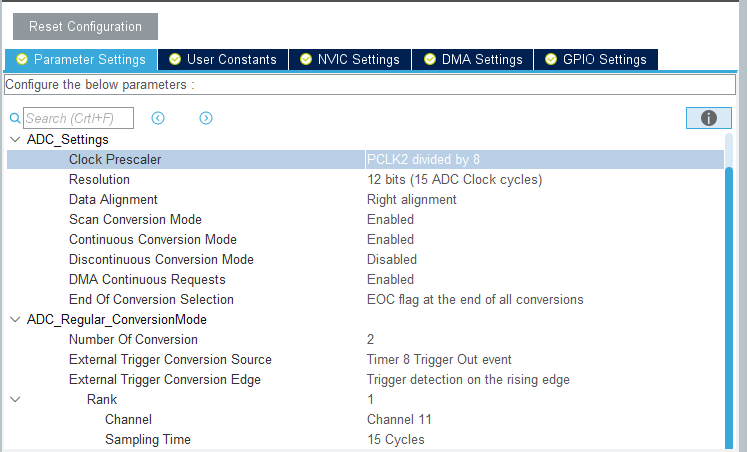Go to next search result arrow
The image size is (748, 452).
point(206,118)
